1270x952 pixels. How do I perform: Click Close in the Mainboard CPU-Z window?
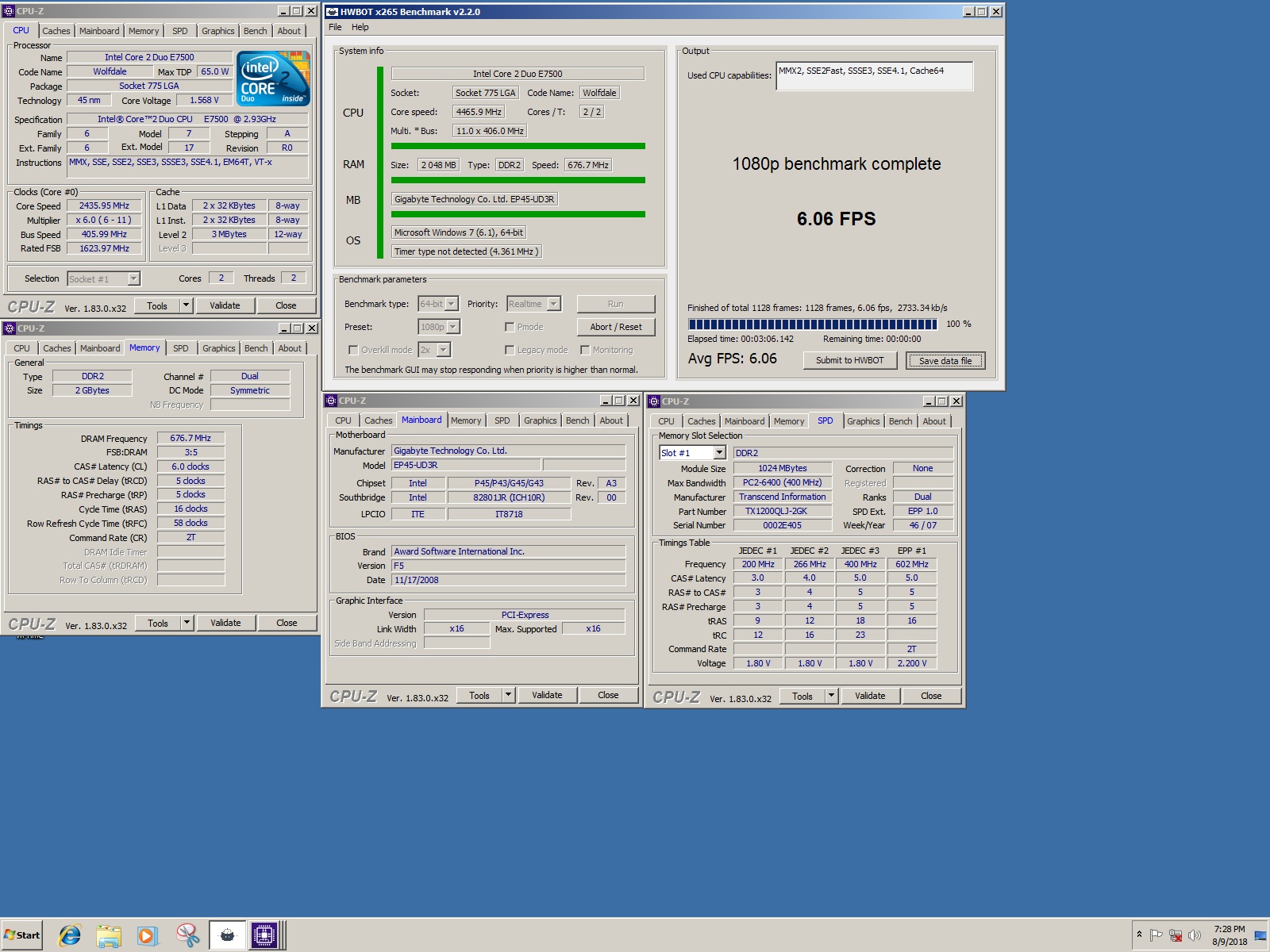608,695
